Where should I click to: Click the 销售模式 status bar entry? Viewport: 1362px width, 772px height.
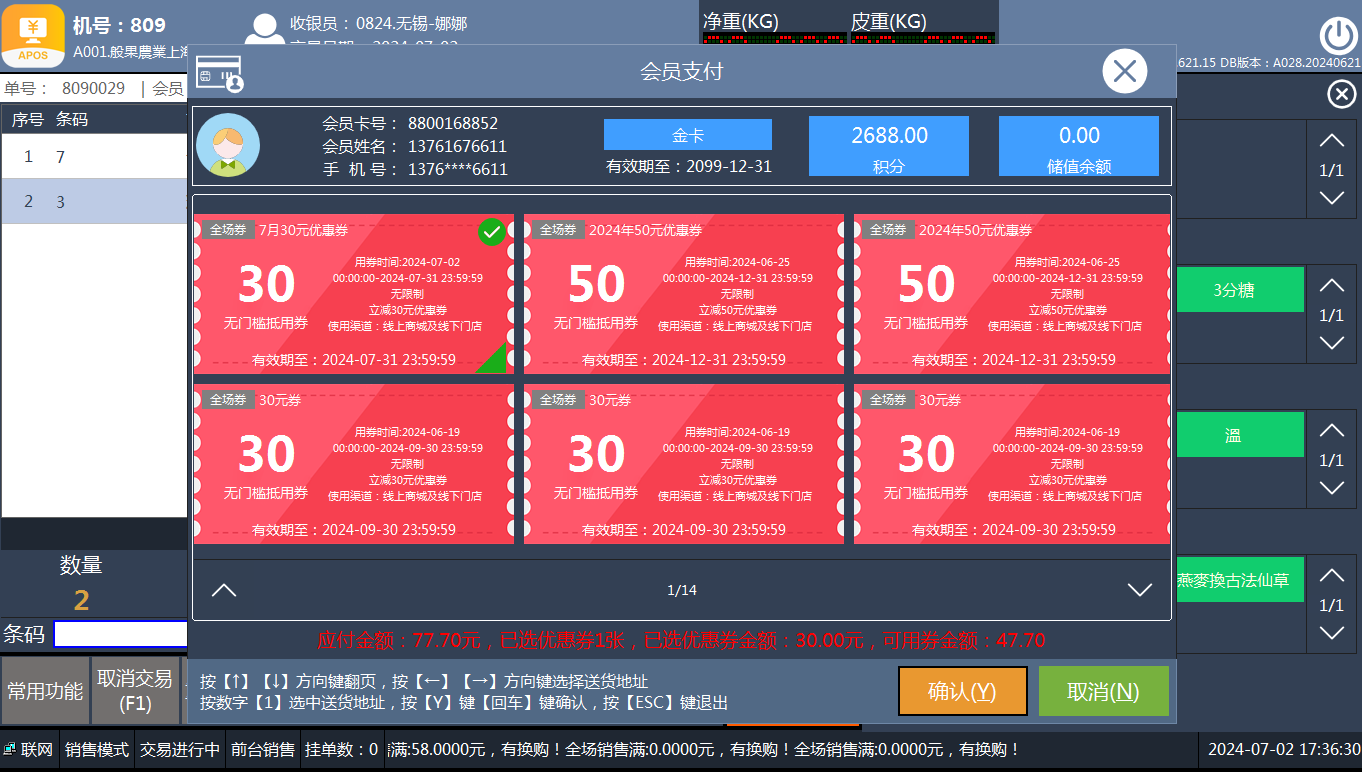(x=97, y=749)
